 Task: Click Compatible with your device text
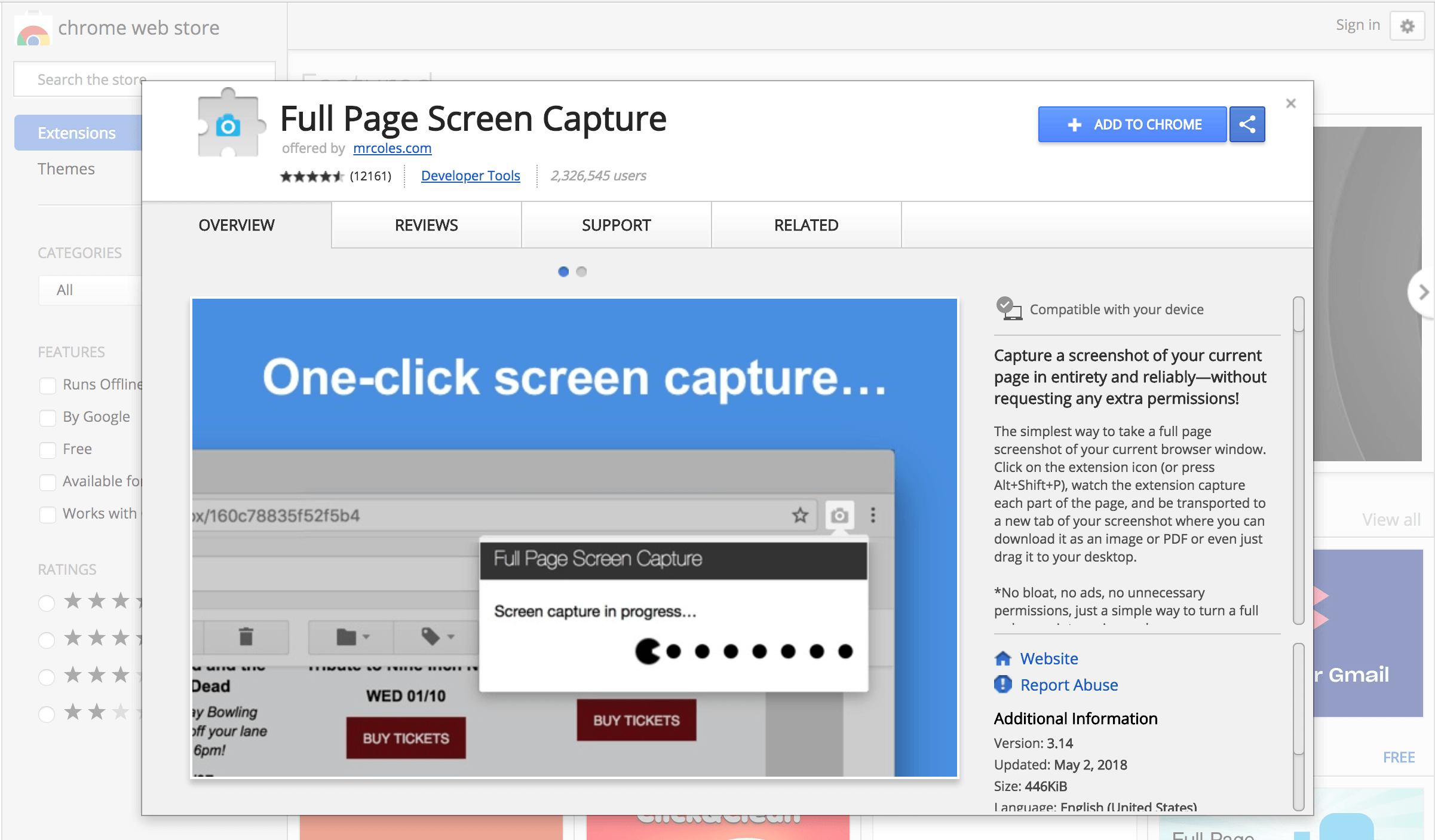point(1117,309)
